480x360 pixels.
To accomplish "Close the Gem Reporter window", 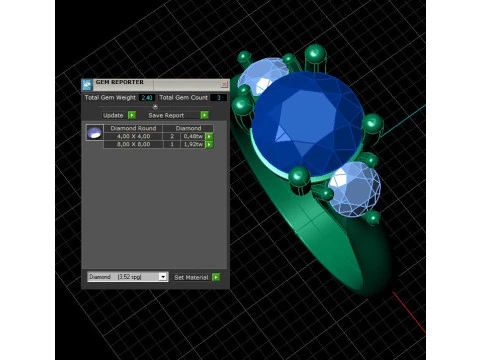I will coord(225,85).
